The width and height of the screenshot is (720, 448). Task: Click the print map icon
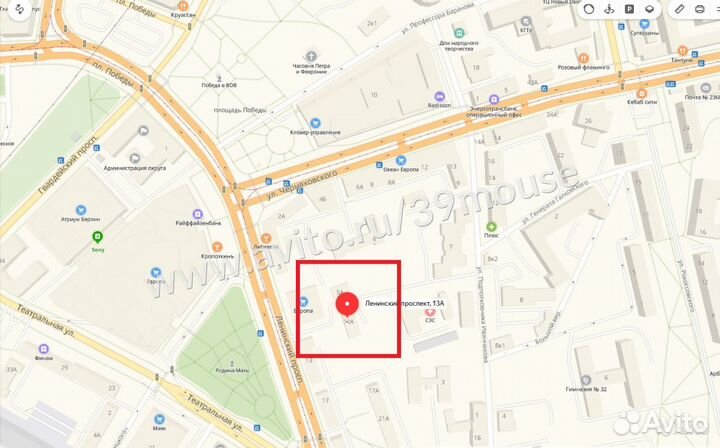click(x=700, y=9)
